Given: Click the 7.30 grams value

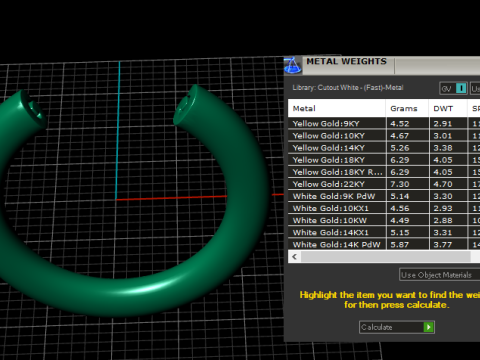Looking at the screenshot, I should pos(400,184).
